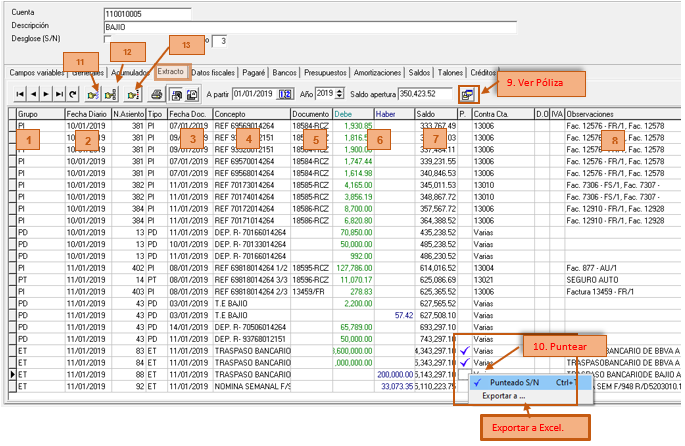Open the date picker beside A partir

tap(285, 94)
